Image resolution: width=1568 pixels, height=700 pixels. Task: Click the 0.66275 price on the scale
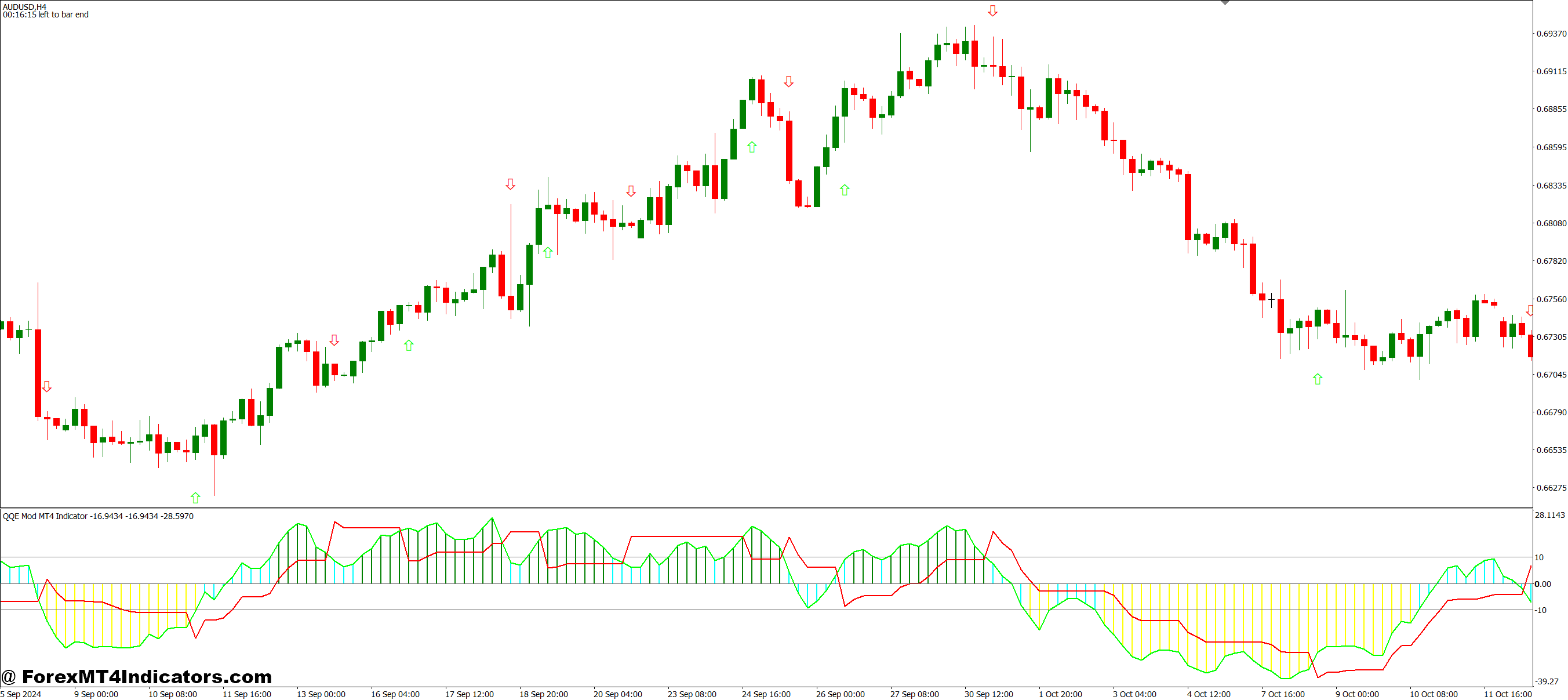[1551, 487]
